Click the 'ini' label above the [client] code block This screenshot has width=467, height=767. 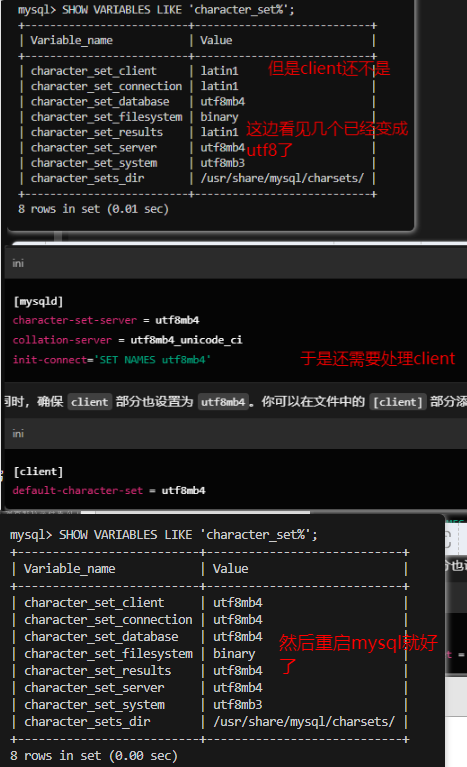[x=18, y=433]
